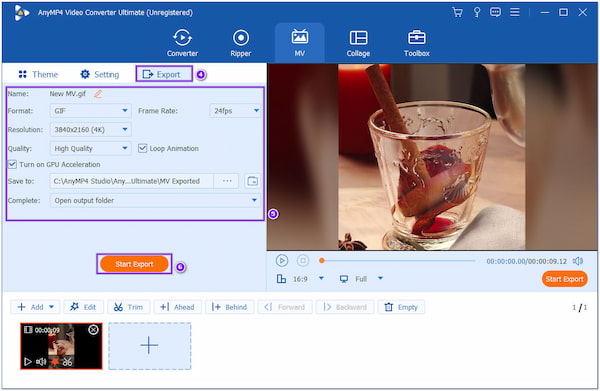Expand the Add dropdown arrow
This screenshot has width=600, height=391.
(52, 307)
